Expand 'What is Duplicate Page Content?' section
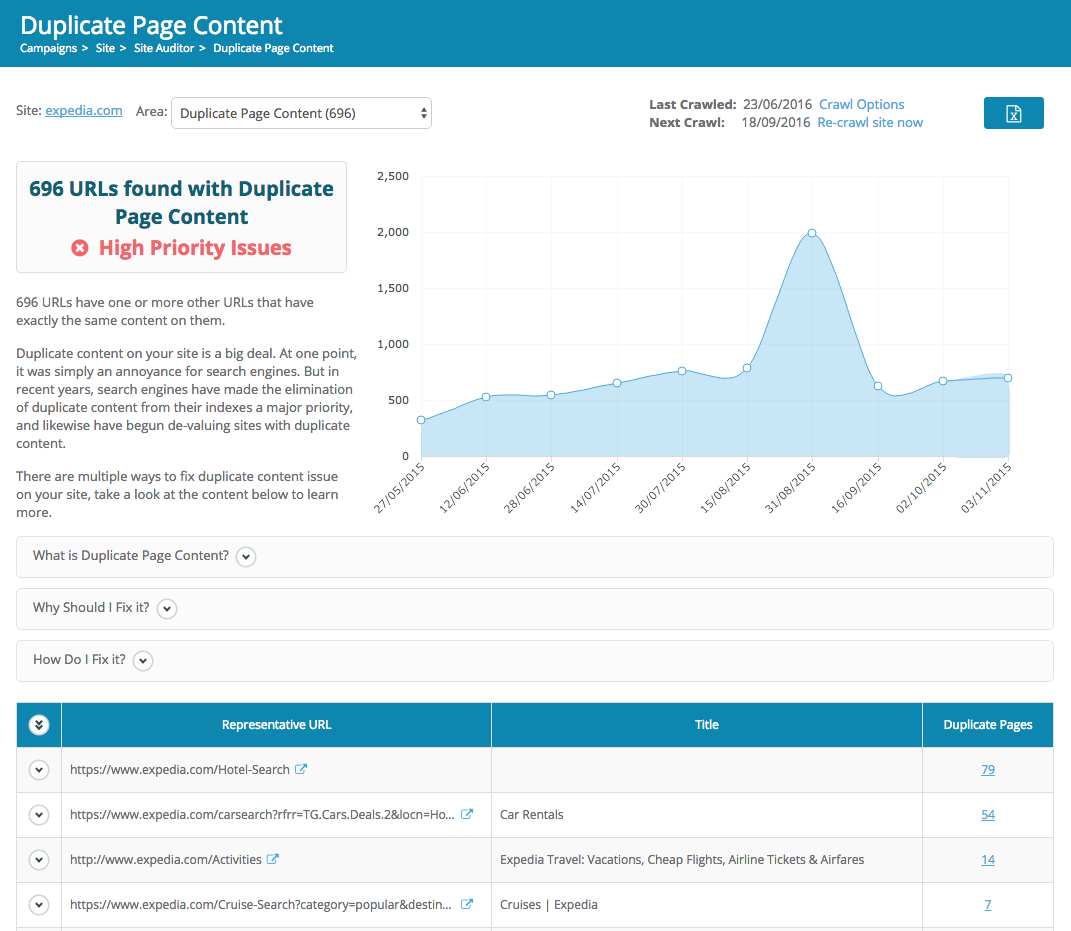 click(x=246, y=556)
